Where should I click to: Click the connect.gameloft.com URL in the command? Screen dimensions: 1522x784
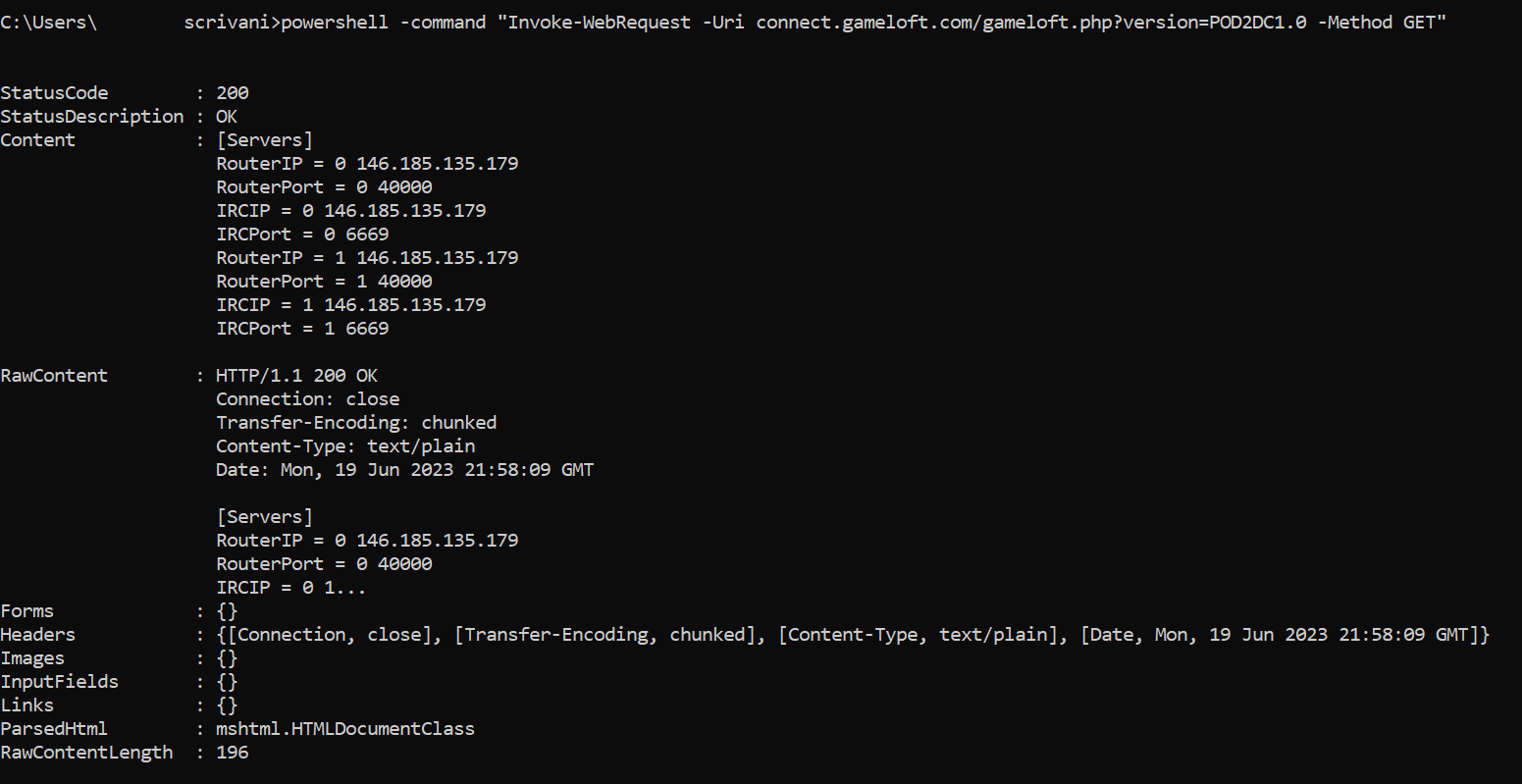pyautogui.click(x=1031, y=23)
